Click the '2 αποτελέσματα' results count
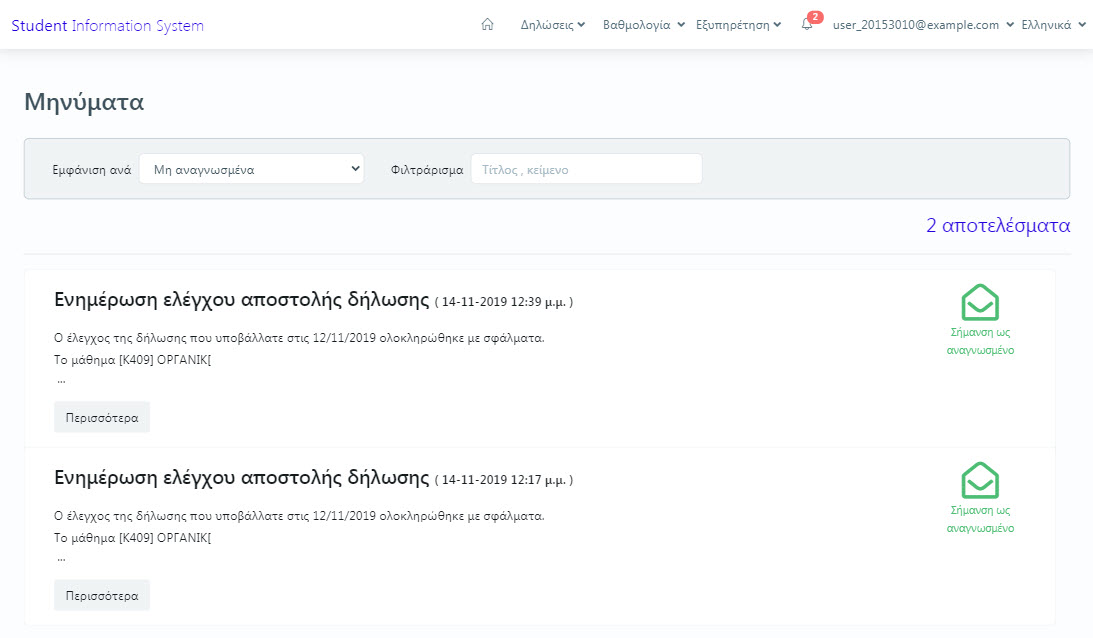This screenshot has height=638, width=1093. [997, 226]
